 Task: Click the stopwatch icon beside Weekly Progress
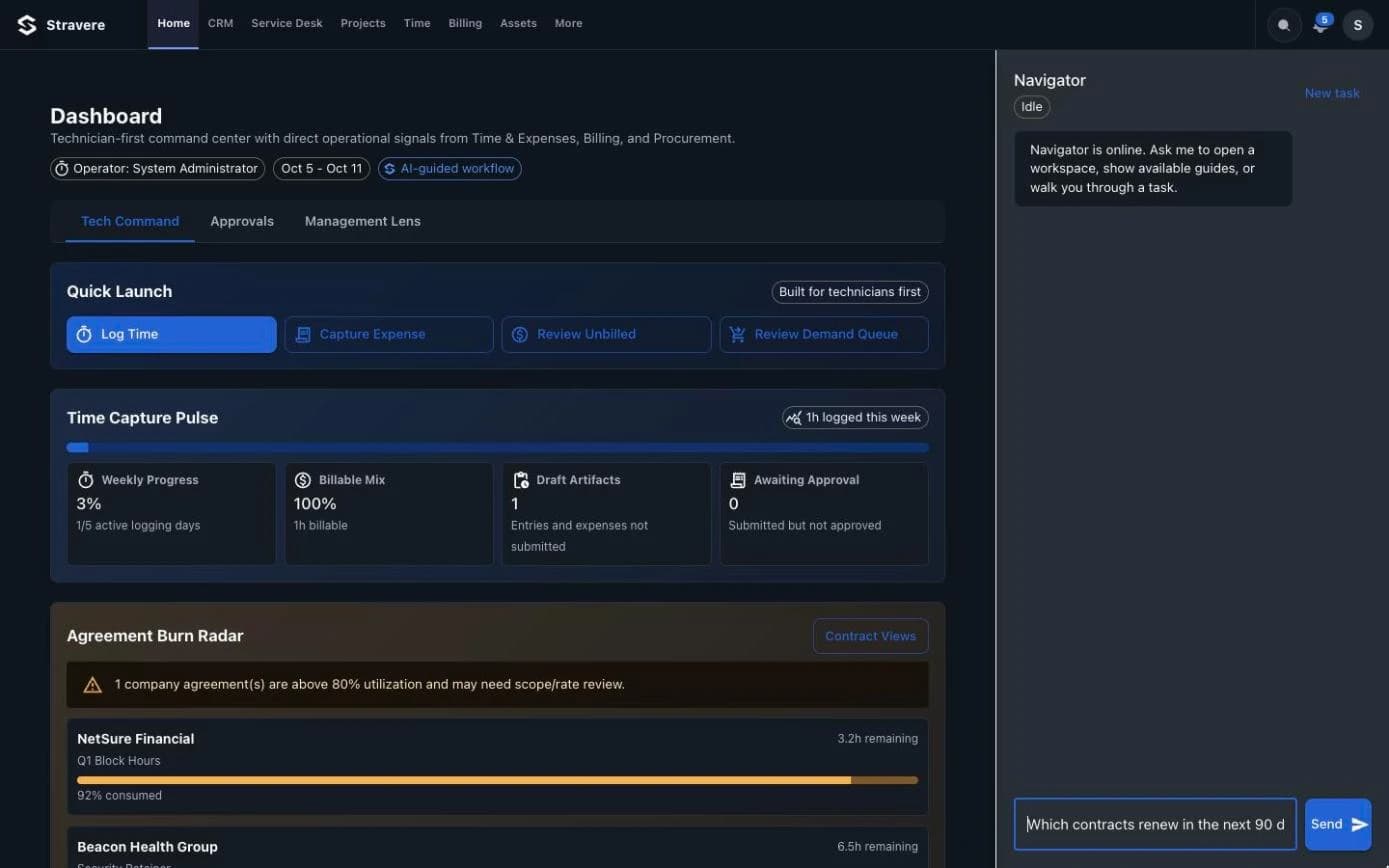click(x=86, y=480)
